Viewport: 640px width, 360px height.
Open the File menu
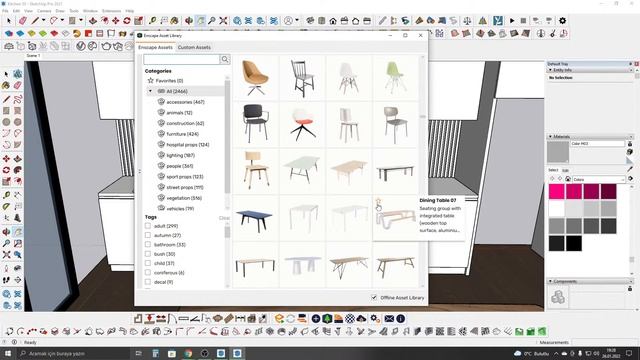click(5, 11)
